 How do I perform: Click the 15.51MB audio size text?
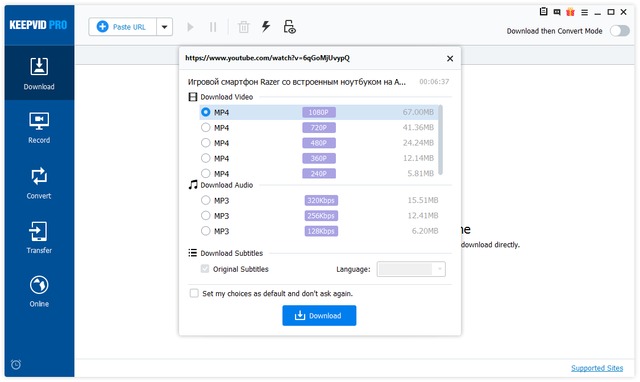tap(422, 200)
